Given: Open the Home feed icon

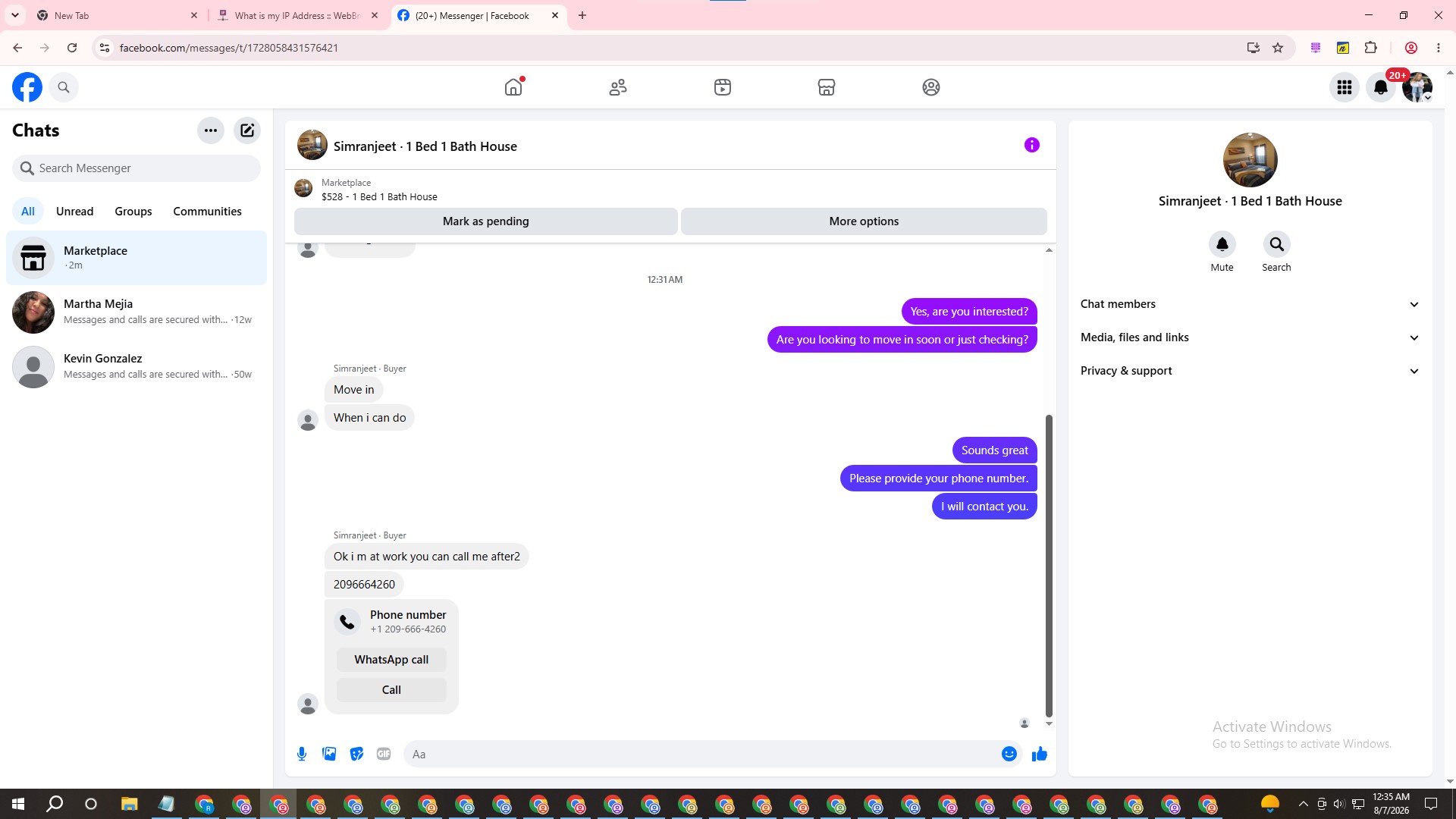Looking at the screenshot, I should (513, 87).
